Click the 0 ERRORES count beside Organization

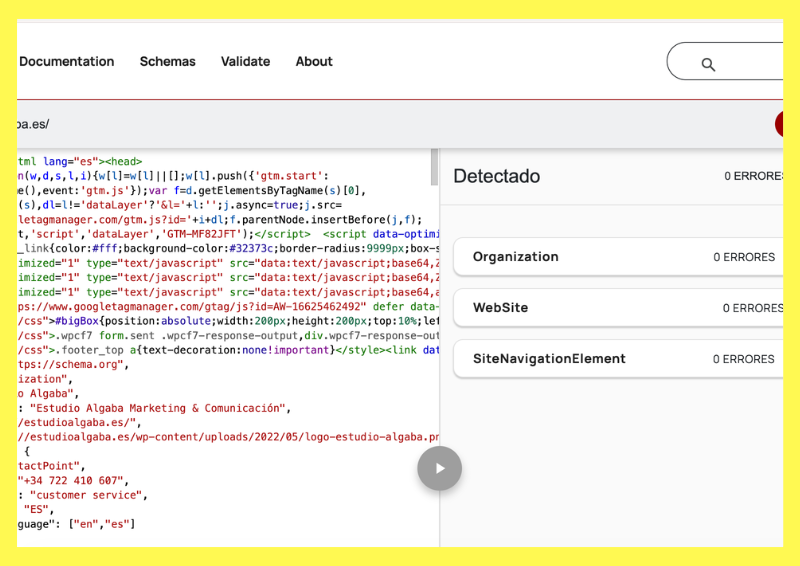[744, 257]
